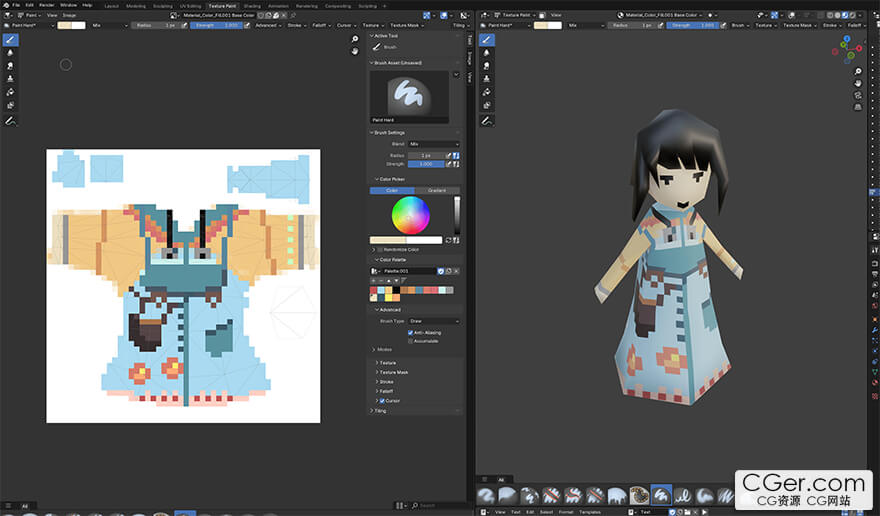
Task: Click the Color button in Color Picker
Action: 392,190
